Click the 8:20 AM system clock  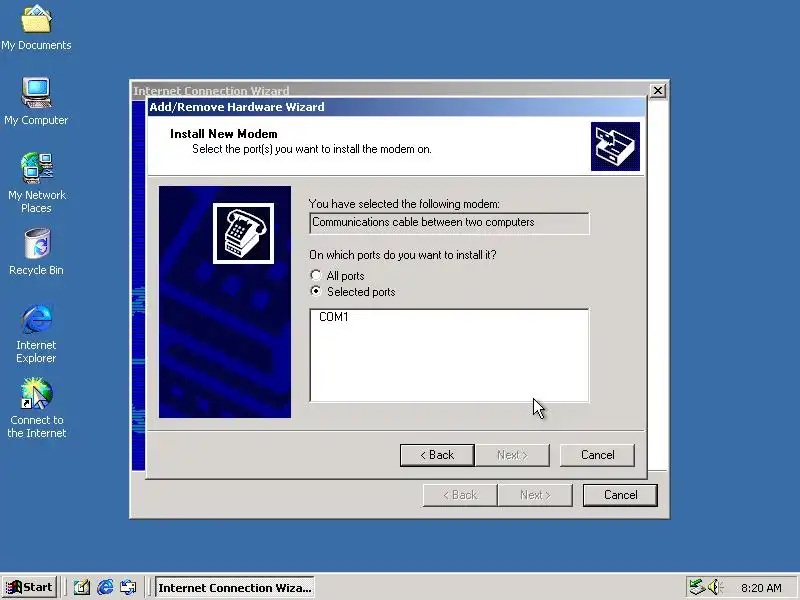tap(761, 588)
